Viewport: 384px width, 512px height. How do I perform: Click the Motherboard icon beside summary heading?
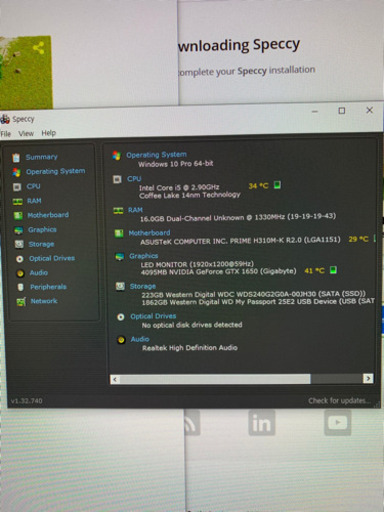click(x=119, y=233)
